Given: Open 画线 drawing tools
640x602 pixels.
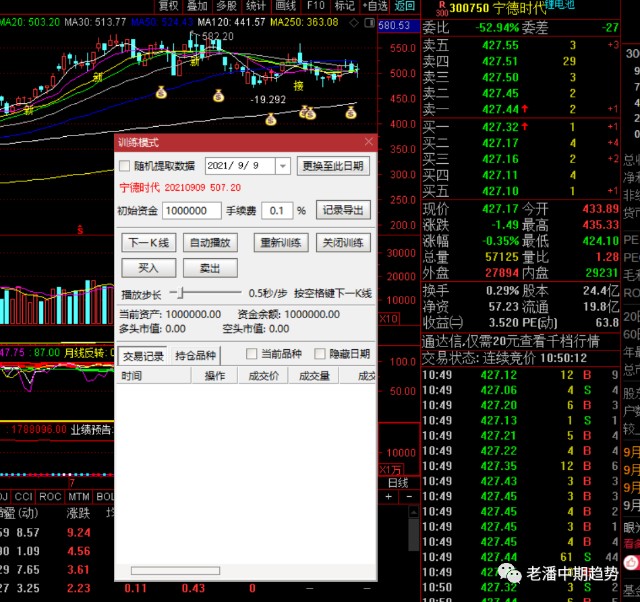Looking at the screenshot, I should 285,6.
